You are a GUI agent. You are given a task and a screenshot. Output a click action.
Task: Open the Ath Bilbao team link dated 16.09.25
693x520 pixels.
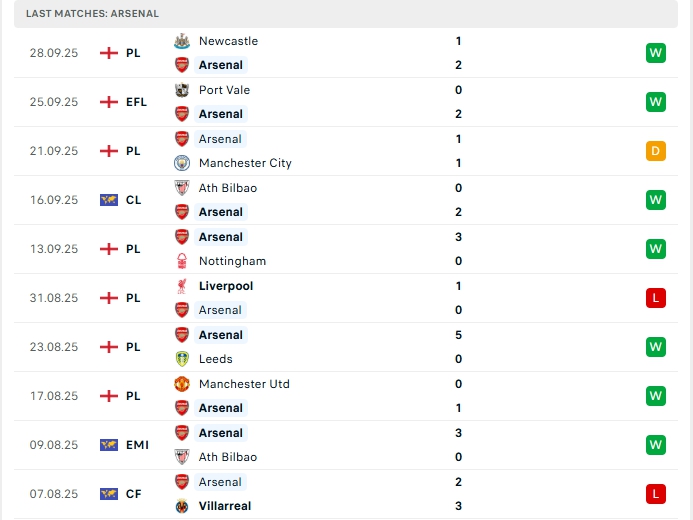[x=228, y=188]
